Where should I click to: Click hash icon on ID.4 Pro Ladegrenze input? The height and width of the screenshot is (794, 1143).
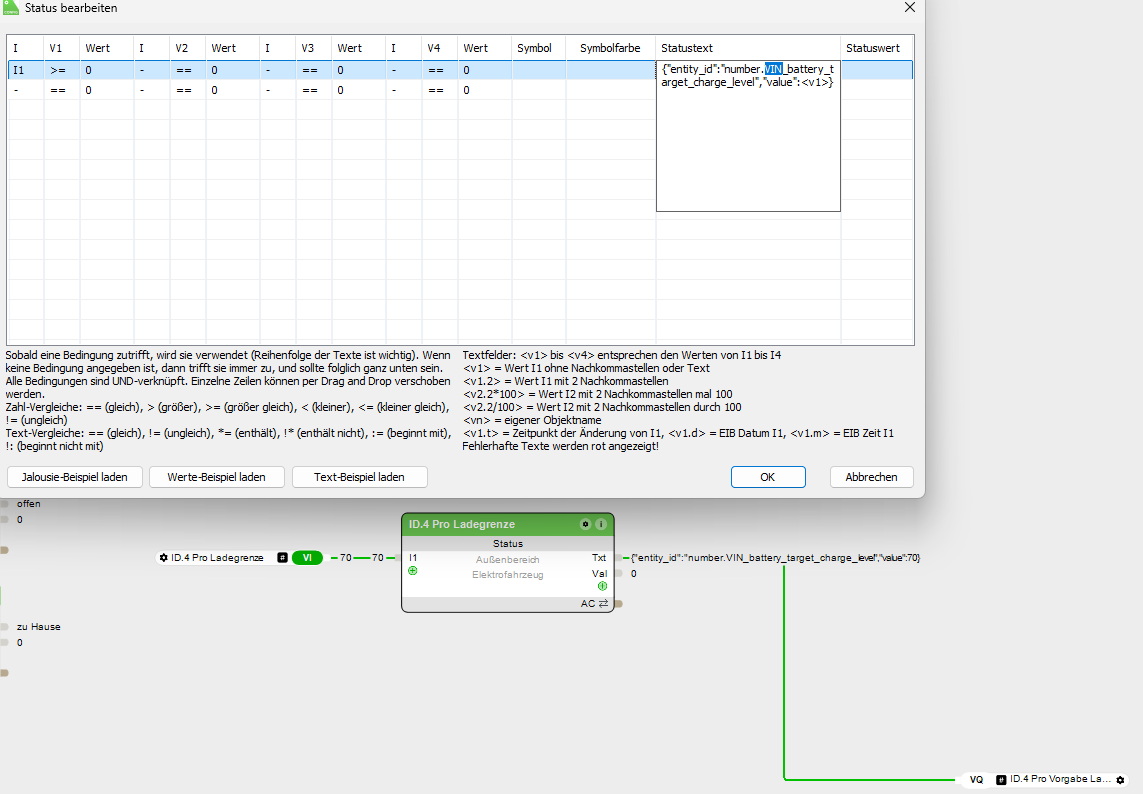(282, 558)
